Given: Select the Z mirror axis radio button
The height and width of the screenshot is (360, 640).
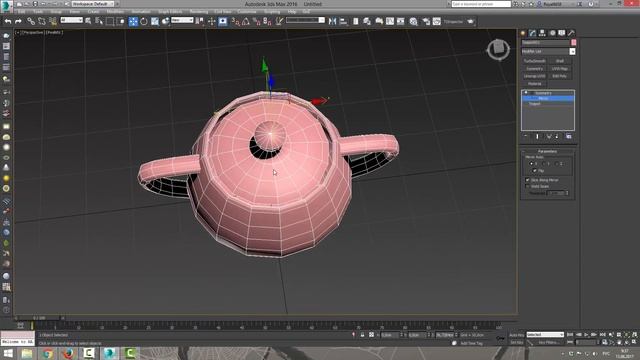Looking at the screenshot, I should 556,164.
